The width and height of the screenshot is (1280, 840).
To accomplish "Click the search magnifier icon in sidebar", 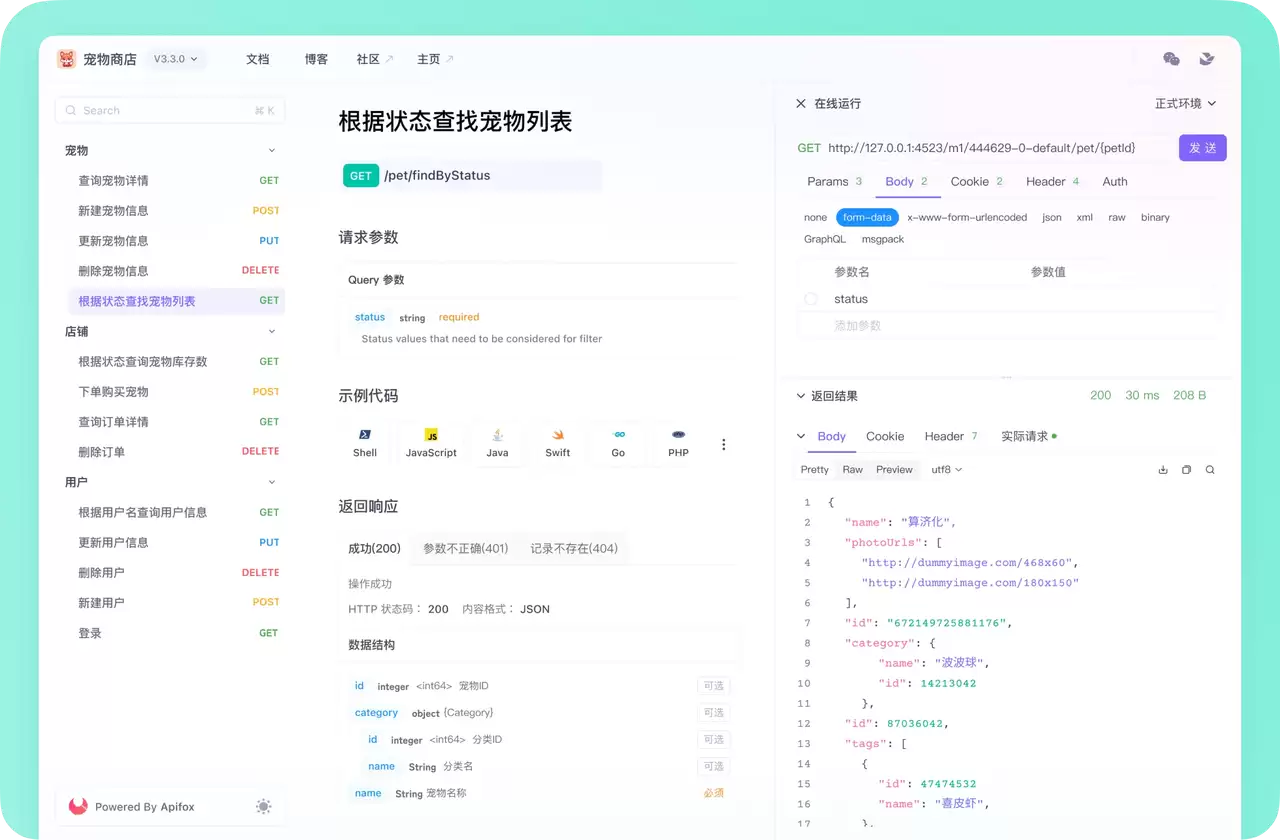I will click(71, 111).
